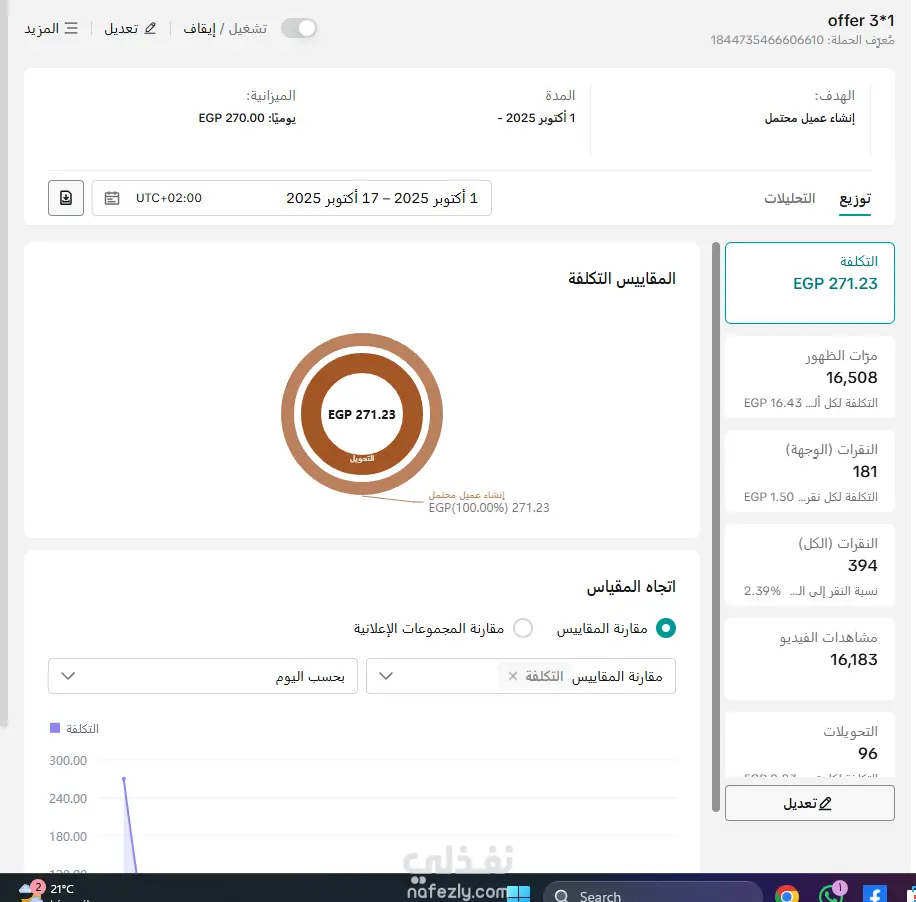Click the إنشاء عميل محتمل chart label
The height and width of the screenshot is (902, 916).
466,495
